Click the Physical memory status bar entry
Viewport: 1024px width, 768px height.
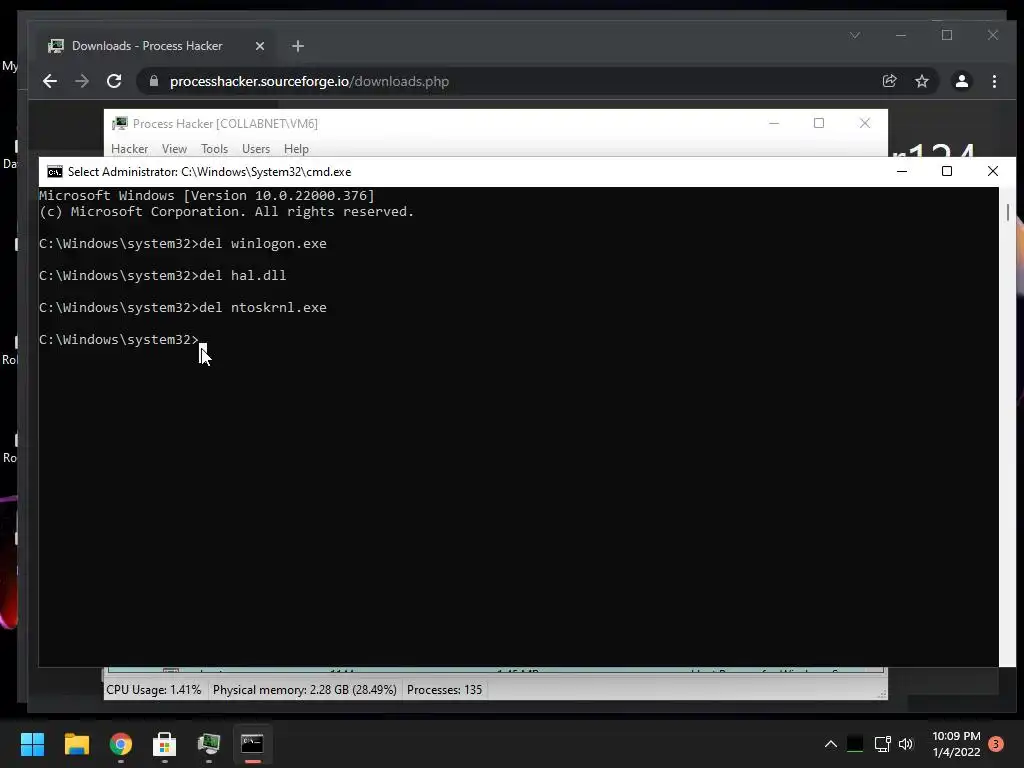tap(304, 690)
